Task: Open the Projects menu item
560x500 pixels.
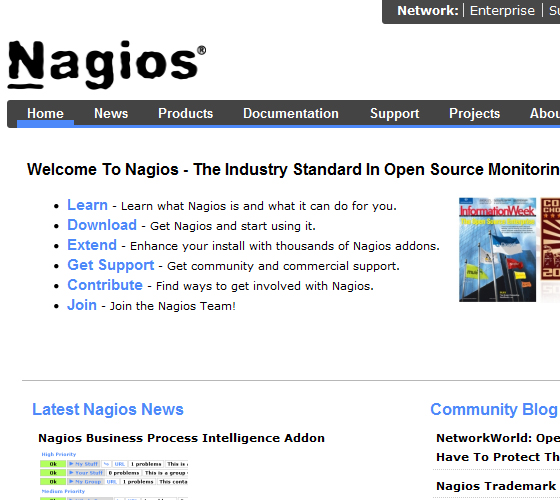Action: [x=474, y=114]
